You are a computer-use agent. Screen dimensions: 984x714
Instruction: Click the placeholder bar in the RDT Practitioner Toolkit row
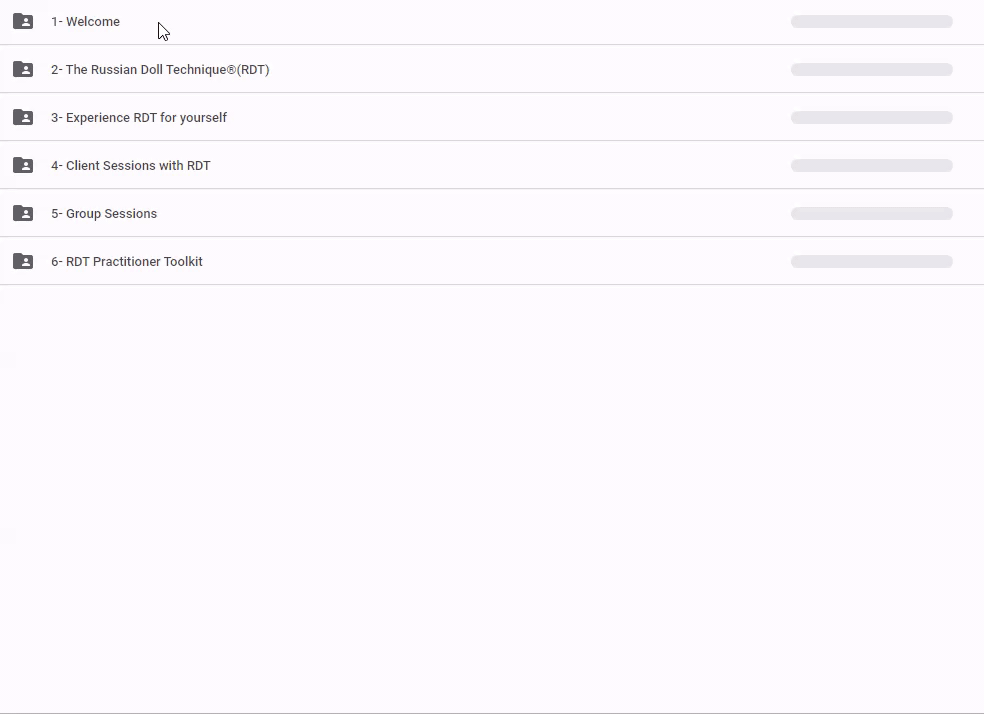pyautogui.click(x=871, y=261)
